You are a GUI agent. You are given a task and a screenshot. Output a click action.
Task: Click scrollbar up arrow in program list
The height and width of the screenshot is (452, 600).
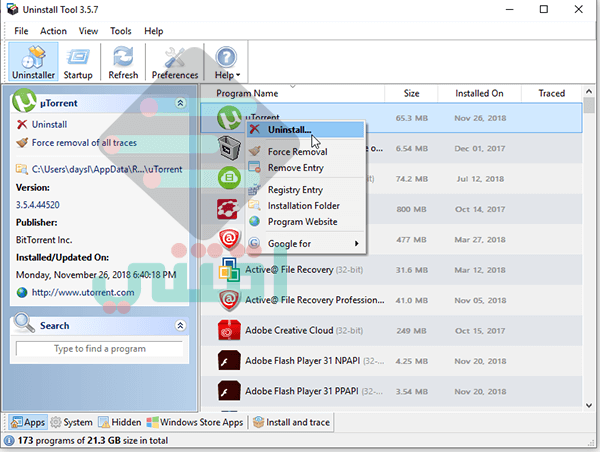589,91
